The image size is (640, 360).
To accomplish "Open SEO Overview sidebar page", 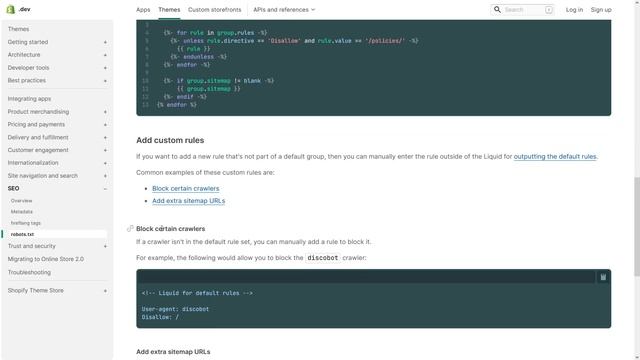I will [x=21, y=201].
